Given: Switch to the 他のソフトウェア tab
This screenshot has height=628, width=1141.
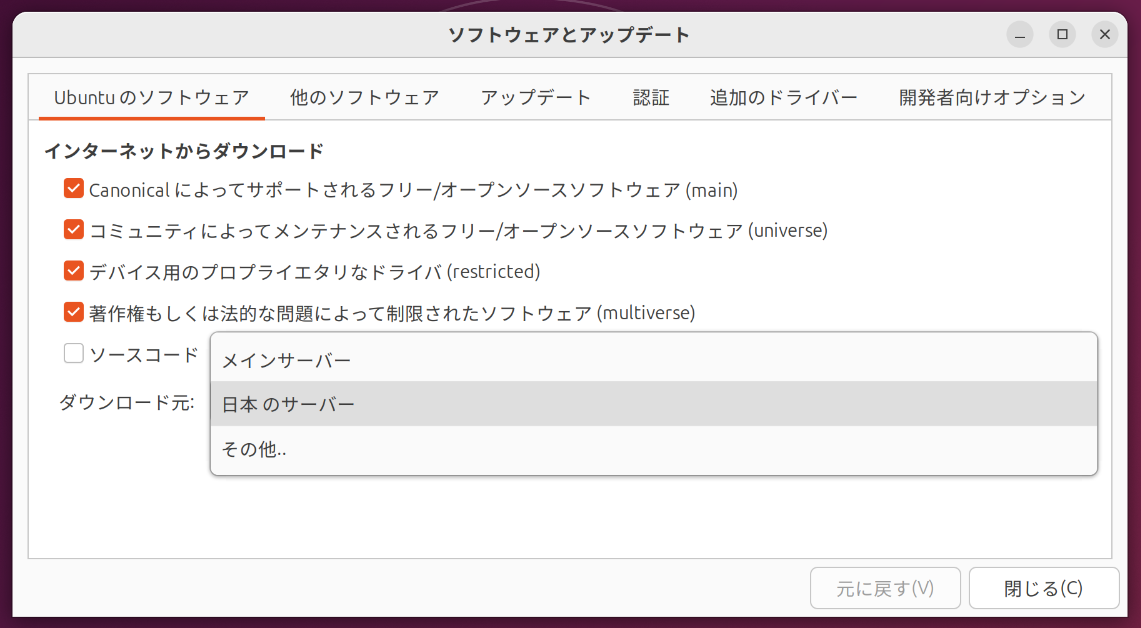Looking at the screenshot, I should (364, 98).
